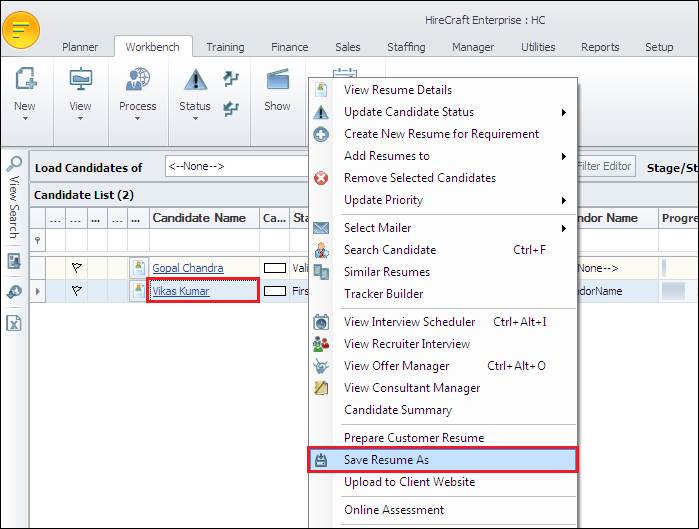Open the Load Candidates of dropdown
The image size is (699, 529).
click(x=236, y=167)
